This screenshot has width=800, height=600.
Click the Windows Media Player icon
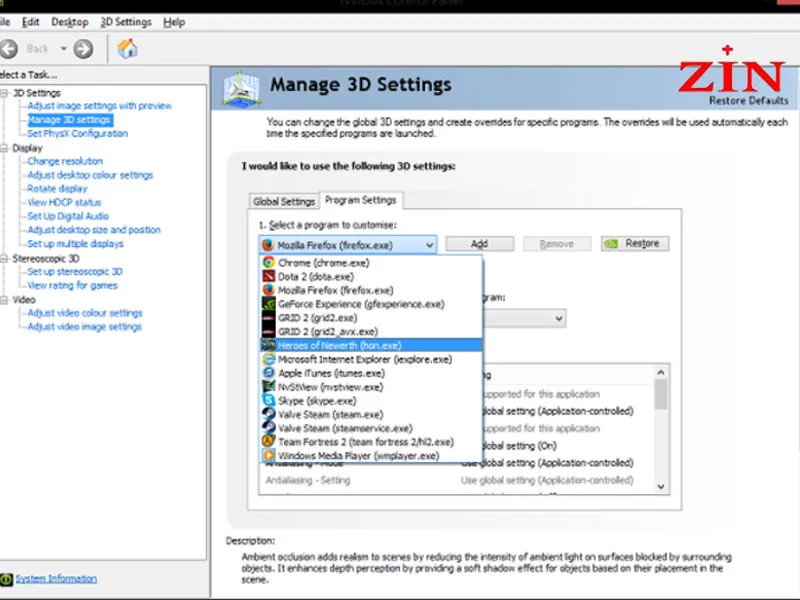268,455
